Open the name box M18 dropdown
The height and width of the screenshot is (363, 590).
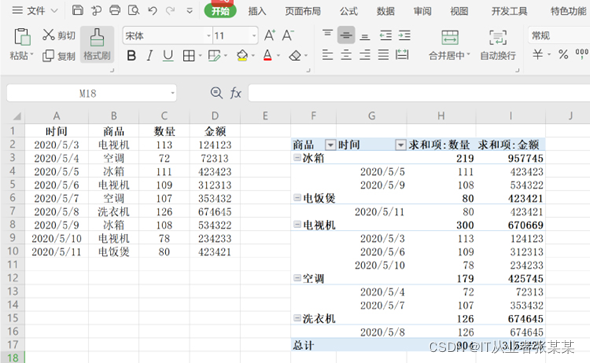point(172,93)
